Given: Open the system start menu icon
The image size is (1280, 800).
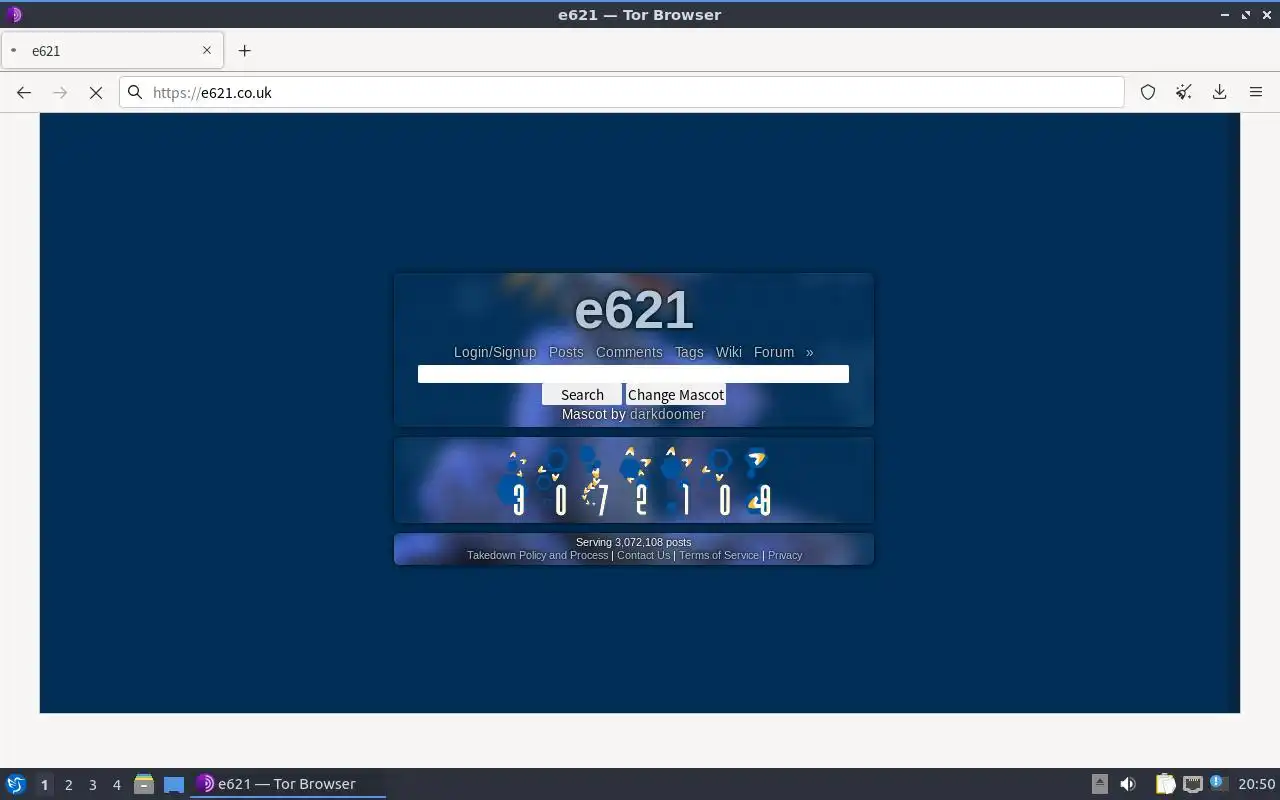Looking at the screenshot, I should pyautogui.click(x=16, y=784).
